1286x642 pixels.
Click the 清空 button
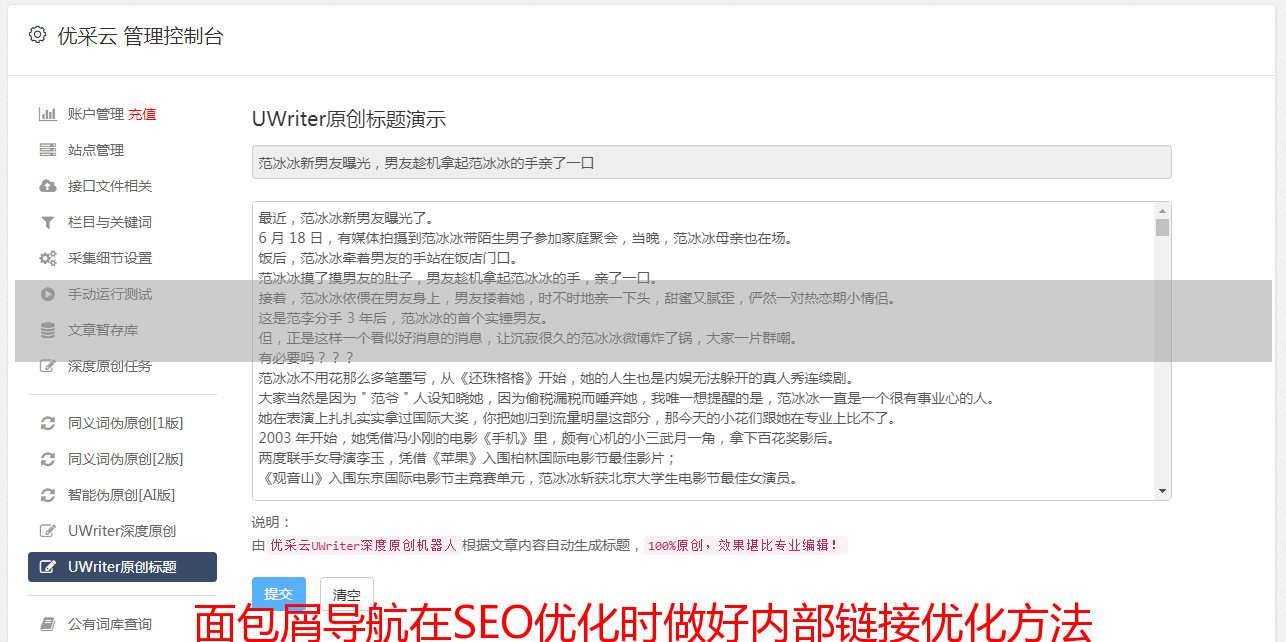[347, 594]
